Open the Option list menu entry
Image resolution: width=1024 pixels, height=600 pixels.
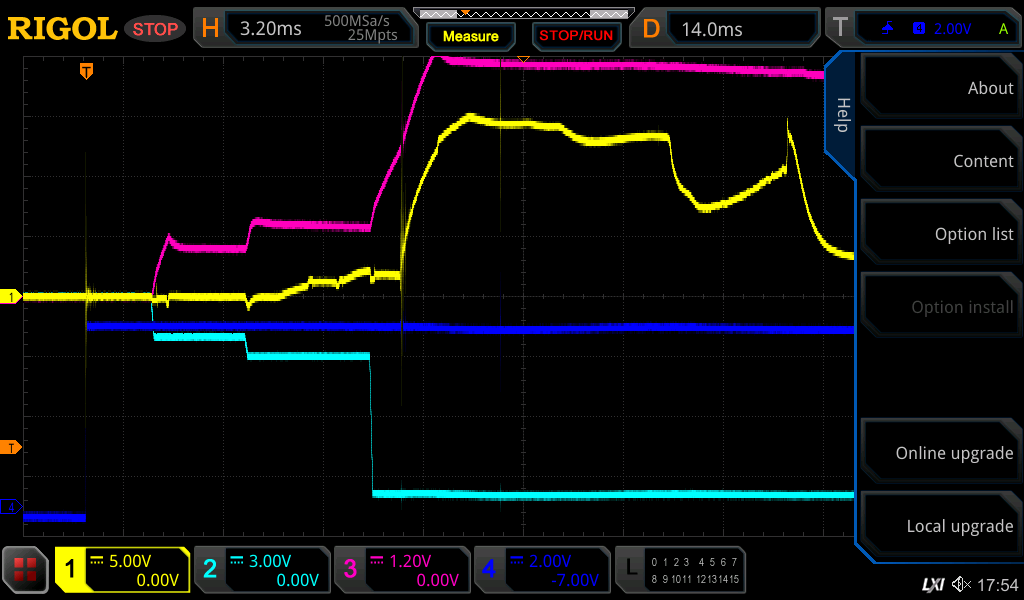click(940, 234)
